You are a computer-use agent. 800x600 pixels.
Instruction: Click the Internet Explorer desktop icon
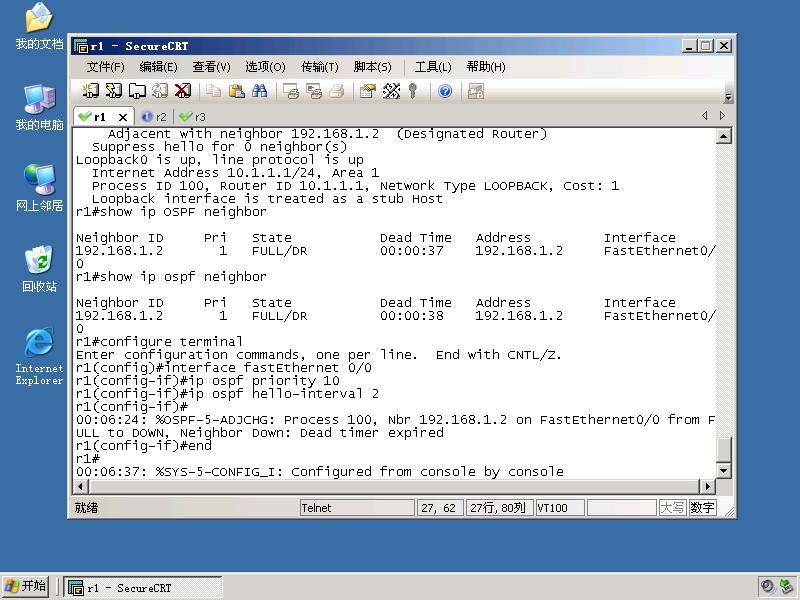click(39, 356)
